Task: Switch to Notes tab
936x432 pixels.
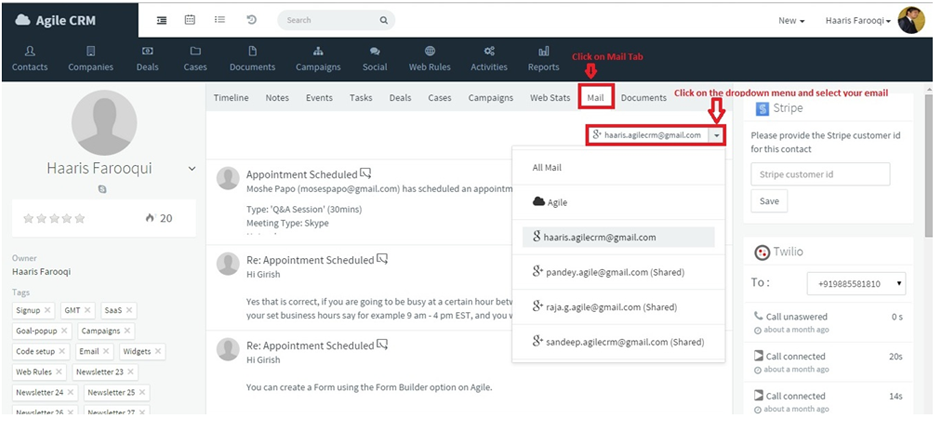Action: (x=277, y=97)
